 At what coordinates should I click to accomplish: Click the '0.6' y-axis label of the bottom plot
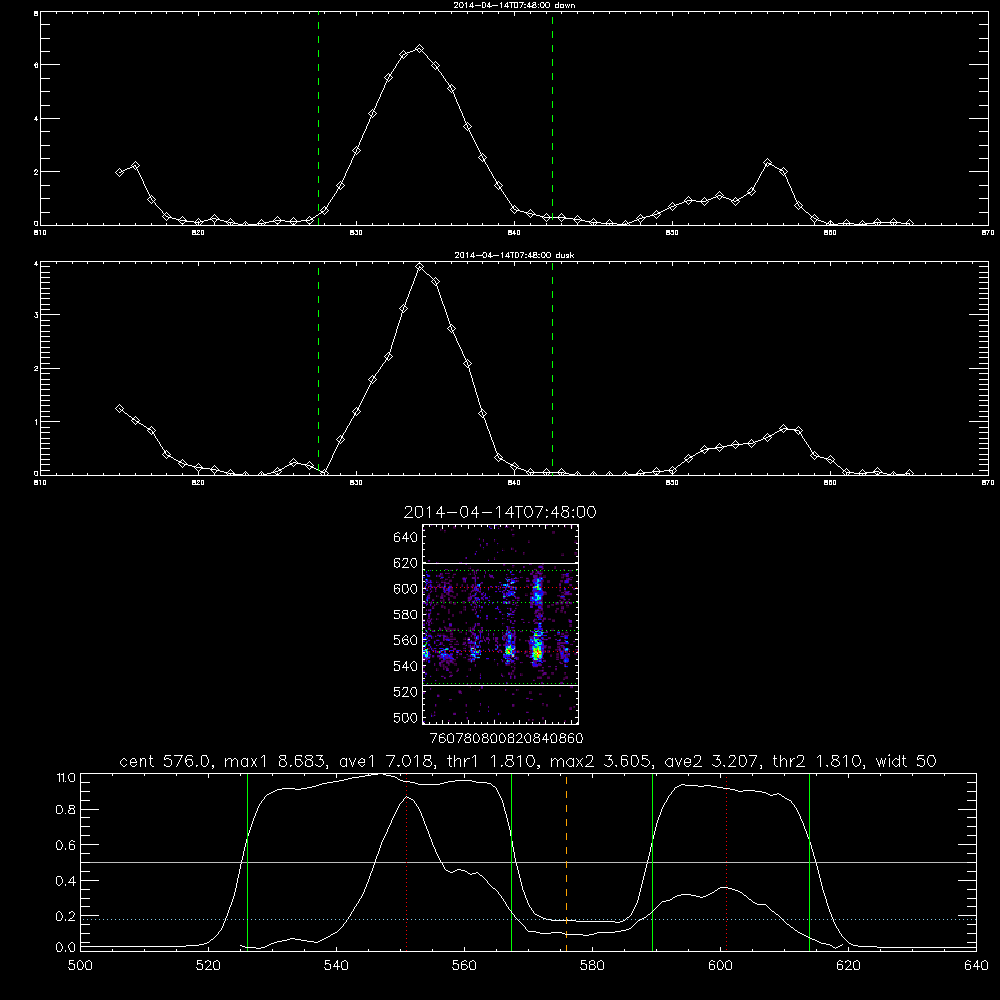click(x=66, y=845)
